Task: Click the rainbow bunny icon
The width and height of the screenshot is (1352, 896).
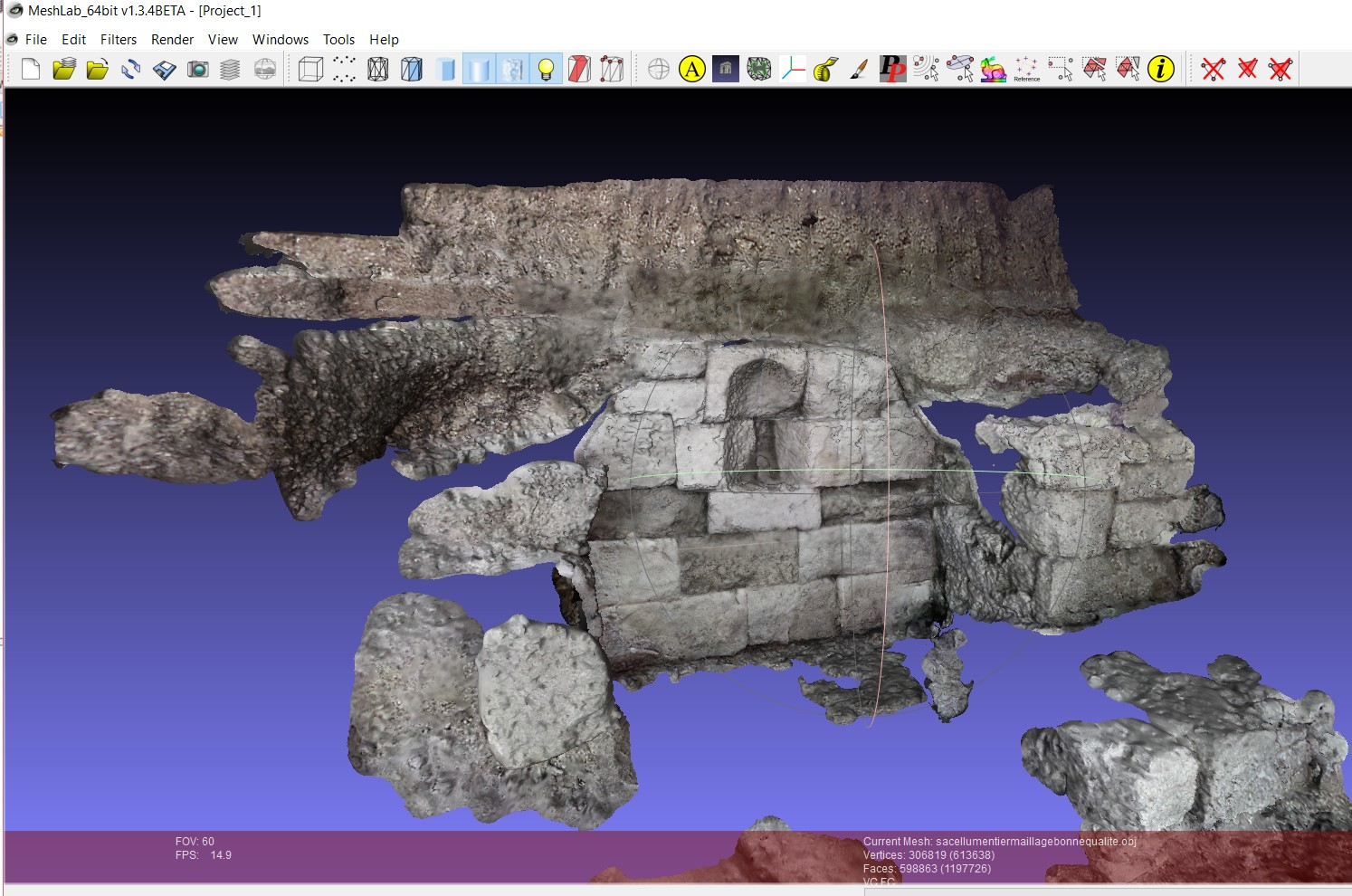Action: (x=993, y=69)
